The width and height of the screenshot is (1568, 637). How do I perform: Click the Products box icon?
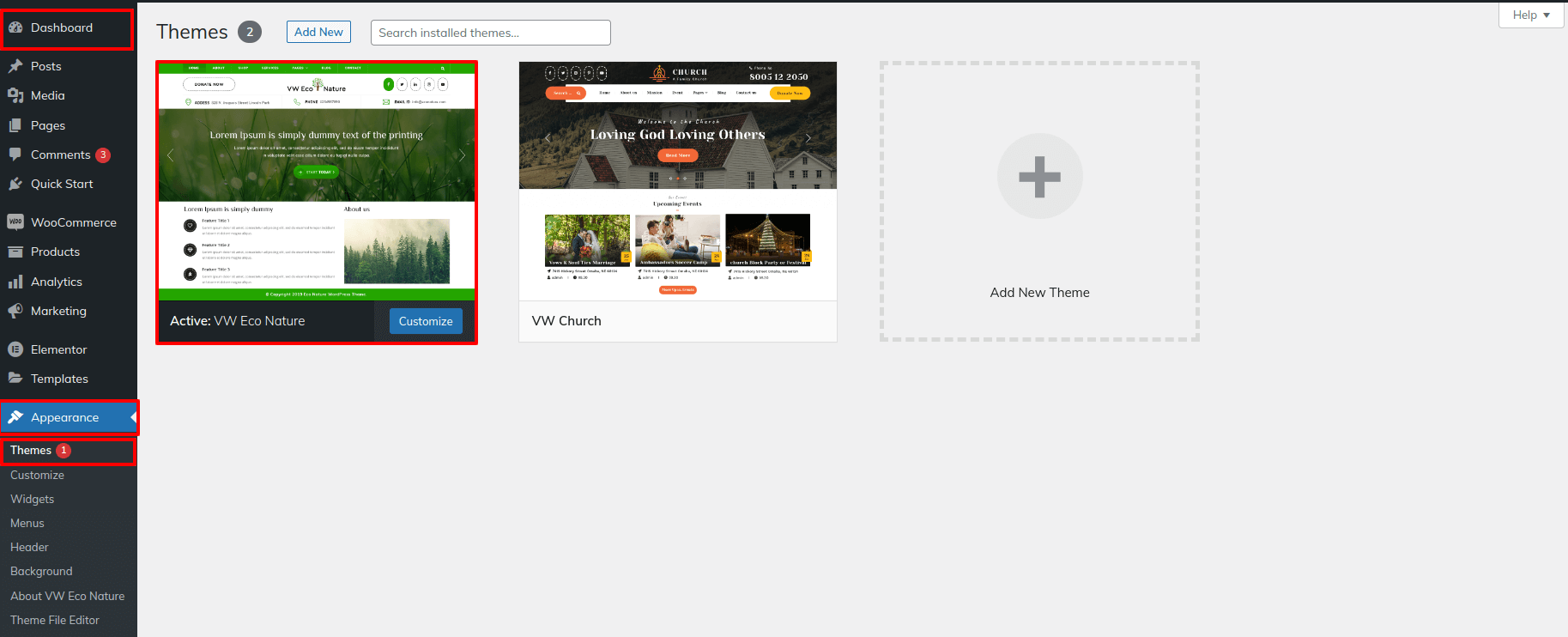(15, 252)
